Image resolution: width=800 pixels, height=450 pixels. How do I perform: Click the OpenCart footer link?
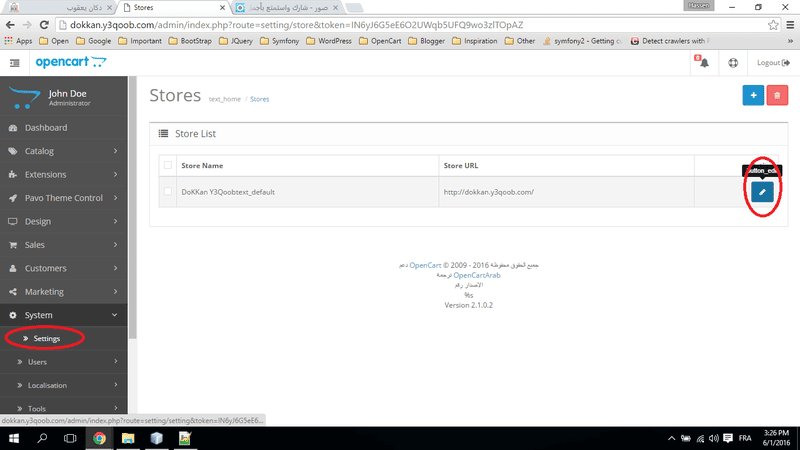[425, 265]
